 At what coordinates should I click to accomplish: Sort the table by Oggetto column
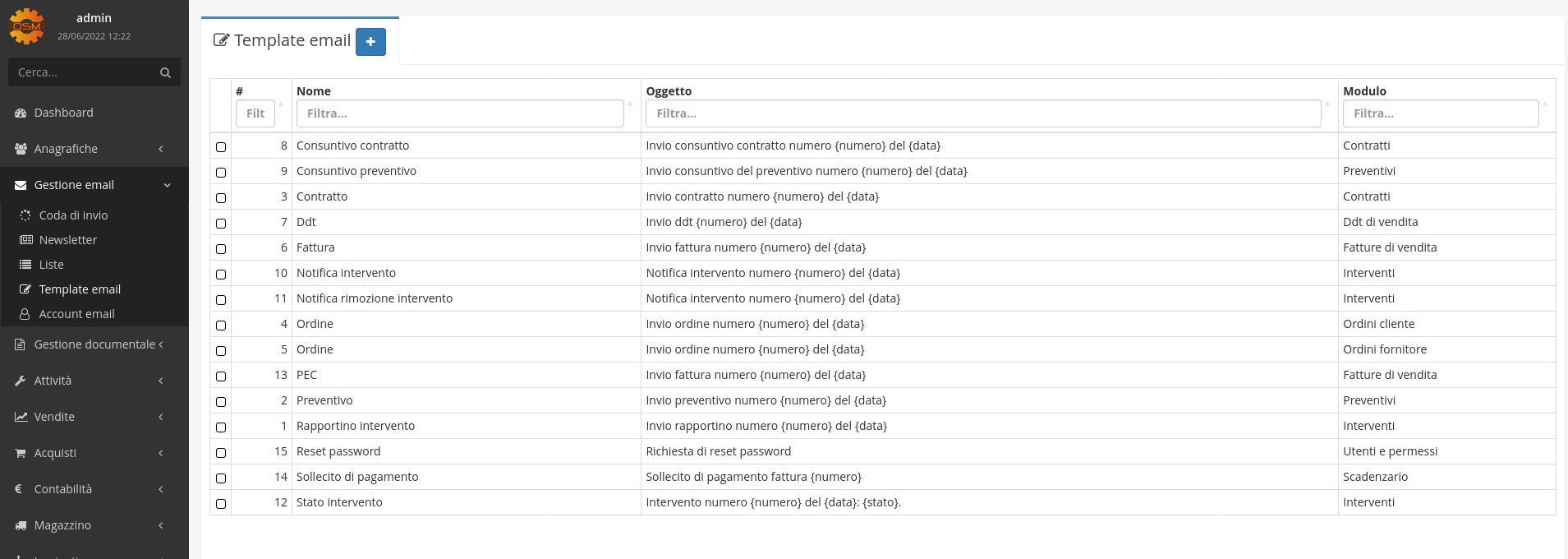click(x=669, y=90)
